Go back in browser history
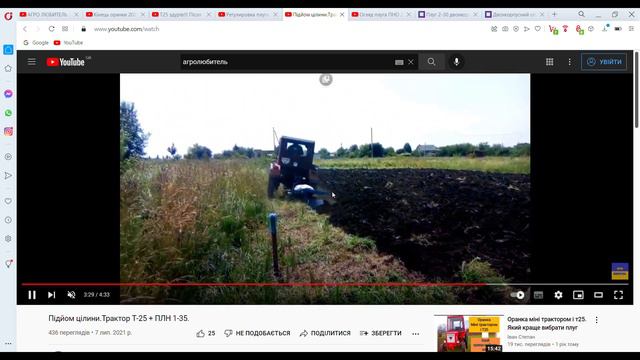The image size is (640, 360). pos(25,29)
